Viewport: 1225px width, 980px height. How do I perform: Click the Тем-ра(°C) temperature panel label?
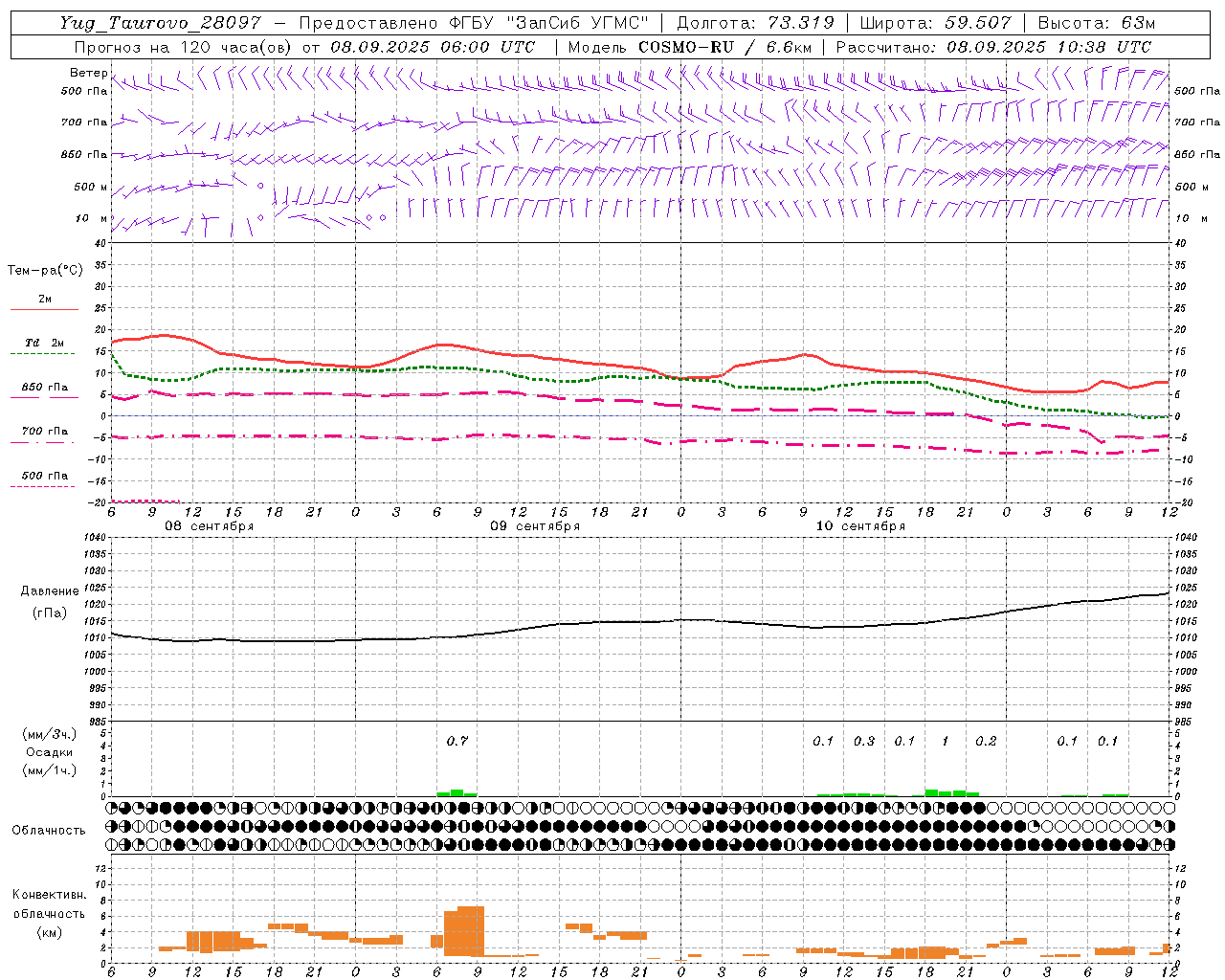45,271
